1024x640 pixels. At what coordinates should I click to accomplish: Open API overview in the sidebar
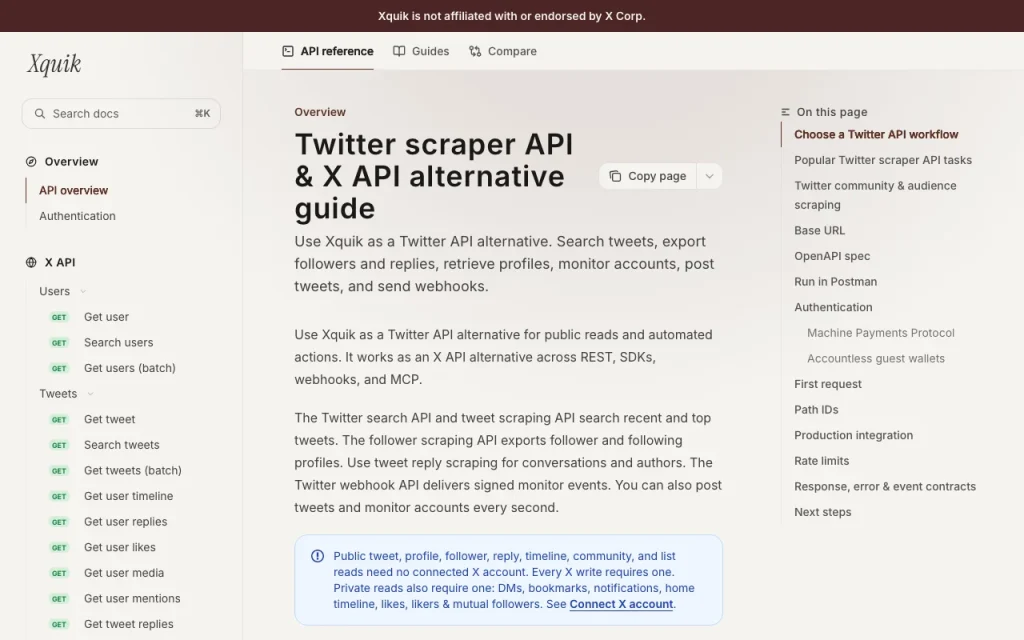pyautogui.click(x=74, y=191)
